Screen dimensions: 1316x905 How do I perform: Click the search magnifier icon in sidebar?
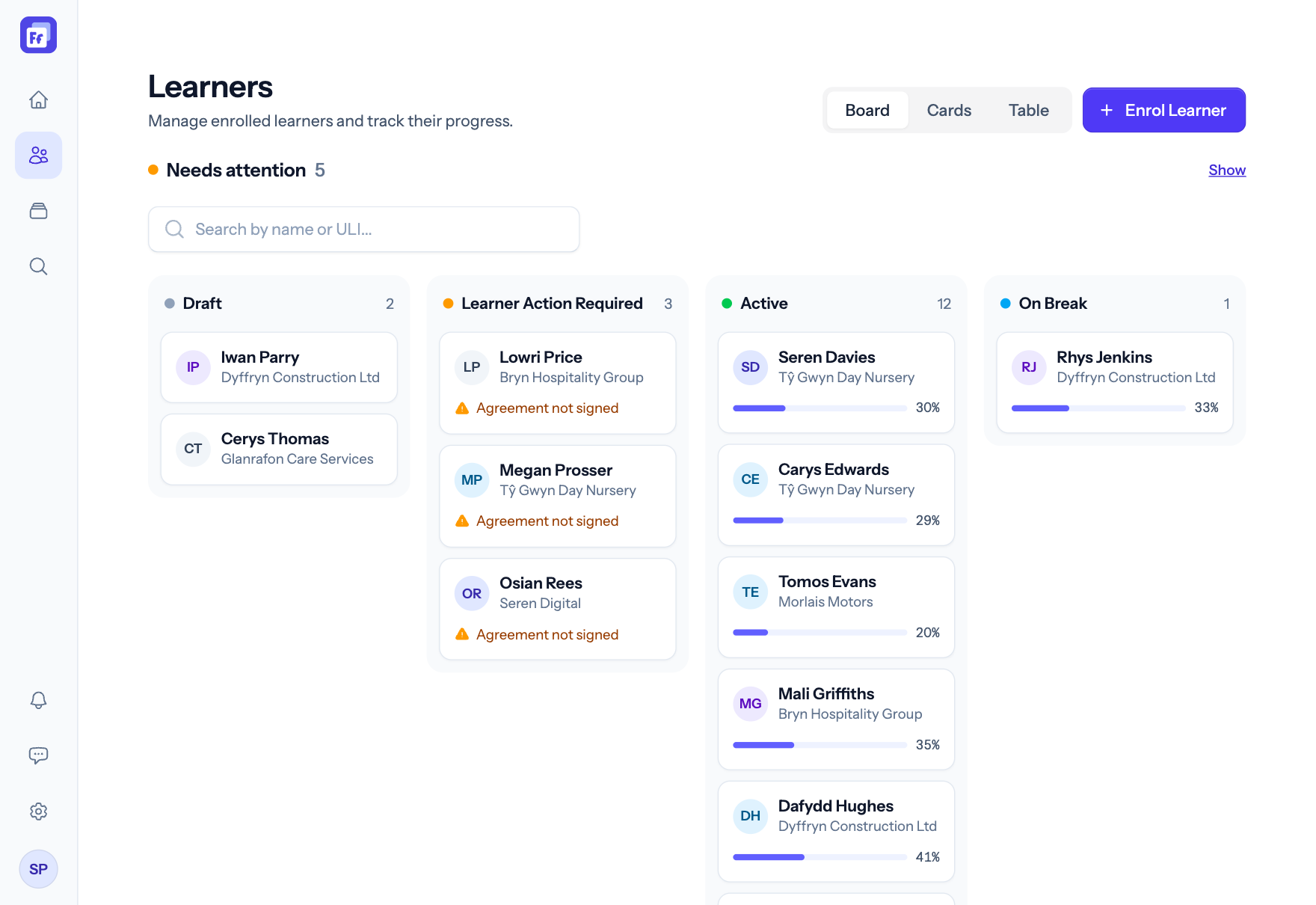pyautogui.click(x=38, y=266)
